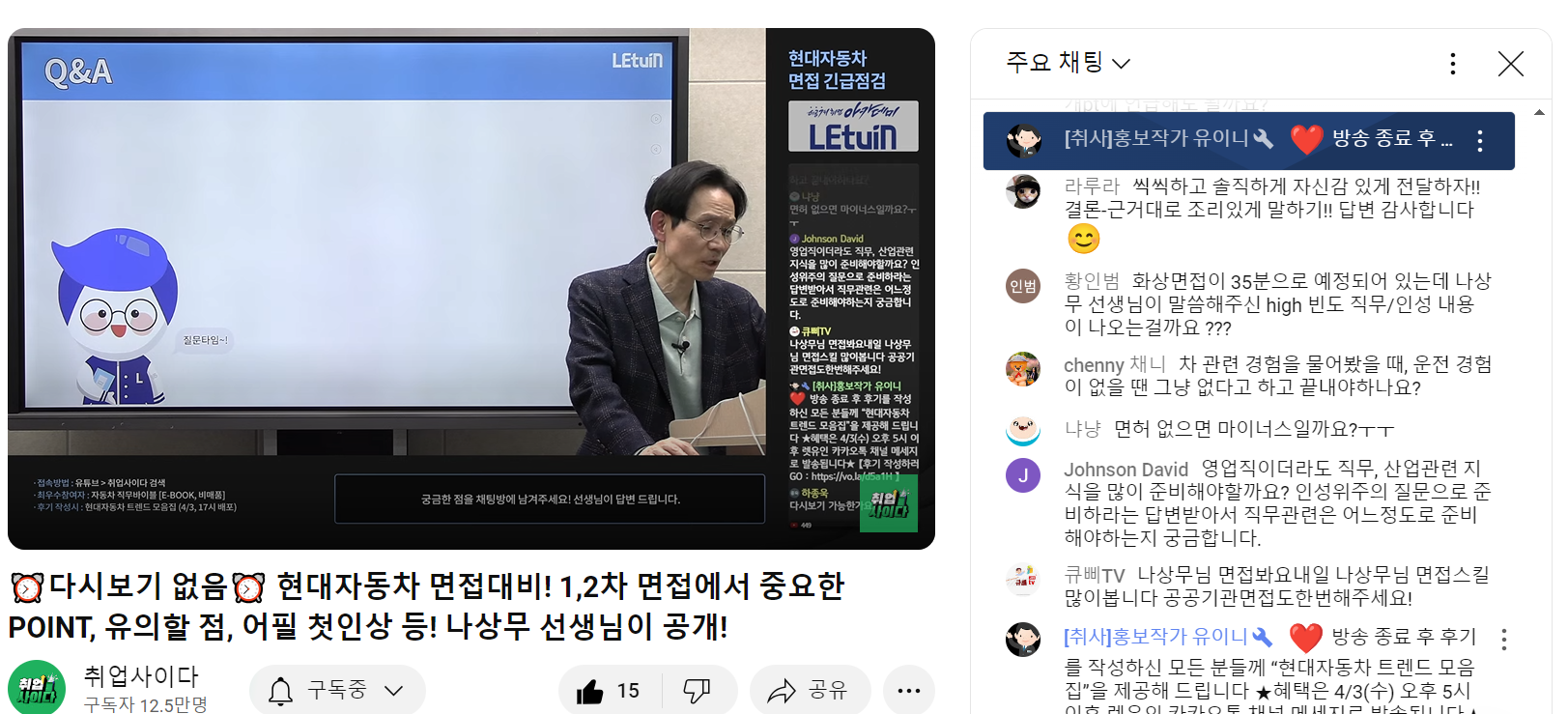Click the 라루라 username in chat

click(1092, 186)
